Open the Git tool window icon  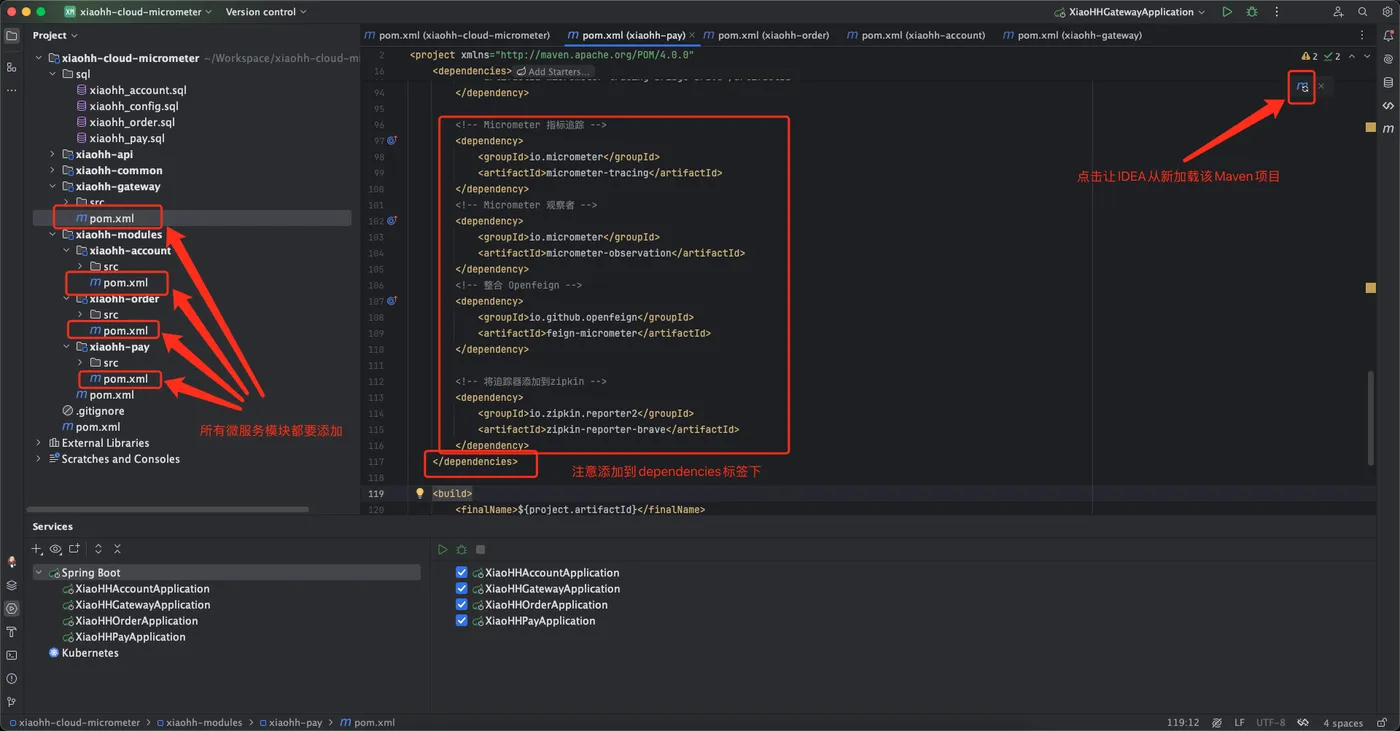click(11, 702)
